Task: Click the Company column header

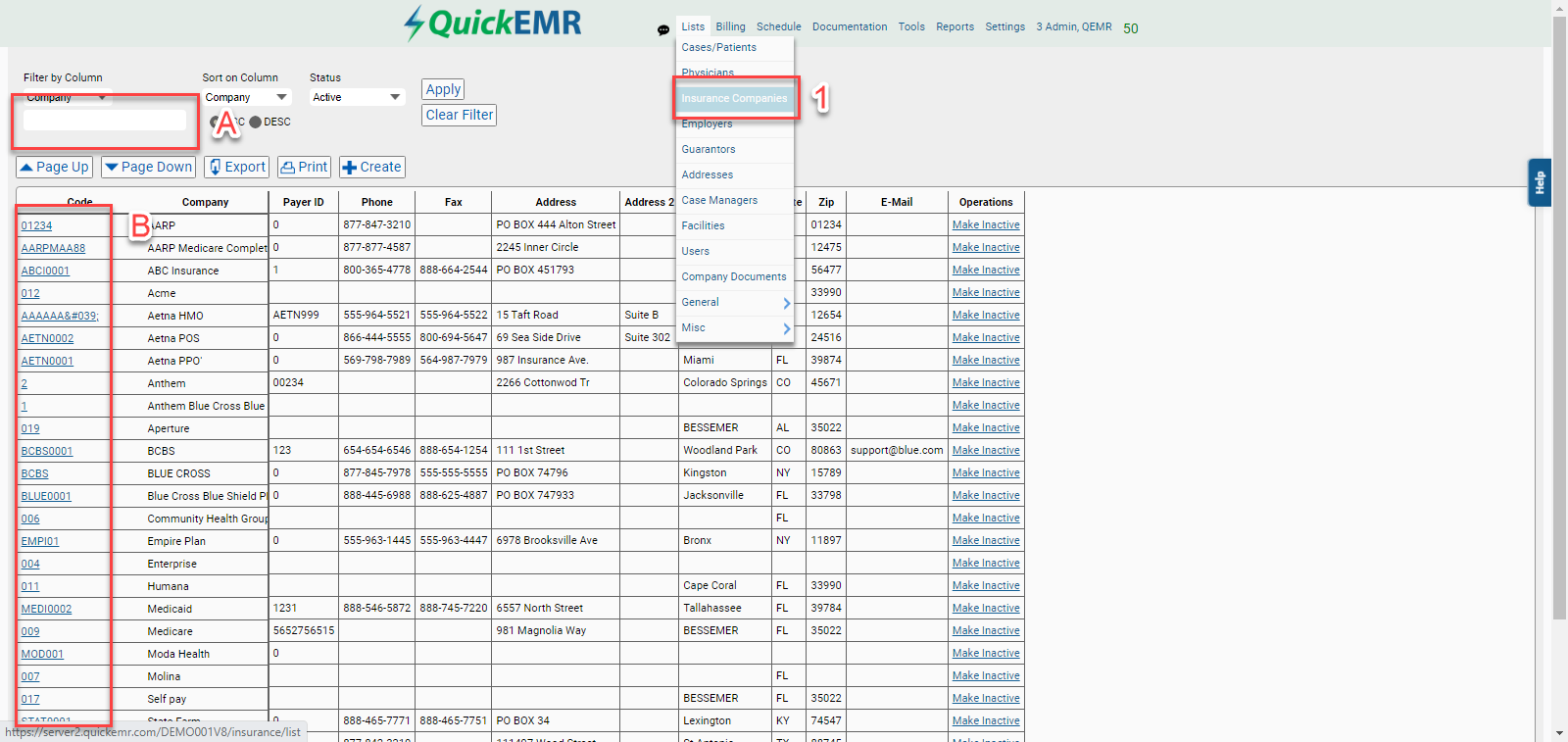Action: [x=205, y=203]
